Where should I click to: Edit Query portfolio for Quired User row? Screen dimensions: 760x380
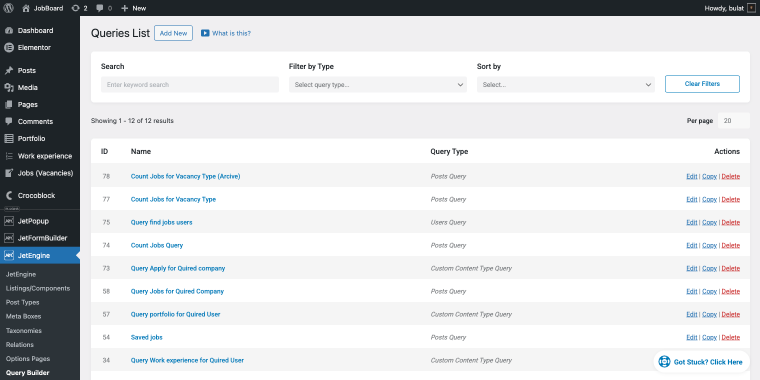[x=692, y=314]
